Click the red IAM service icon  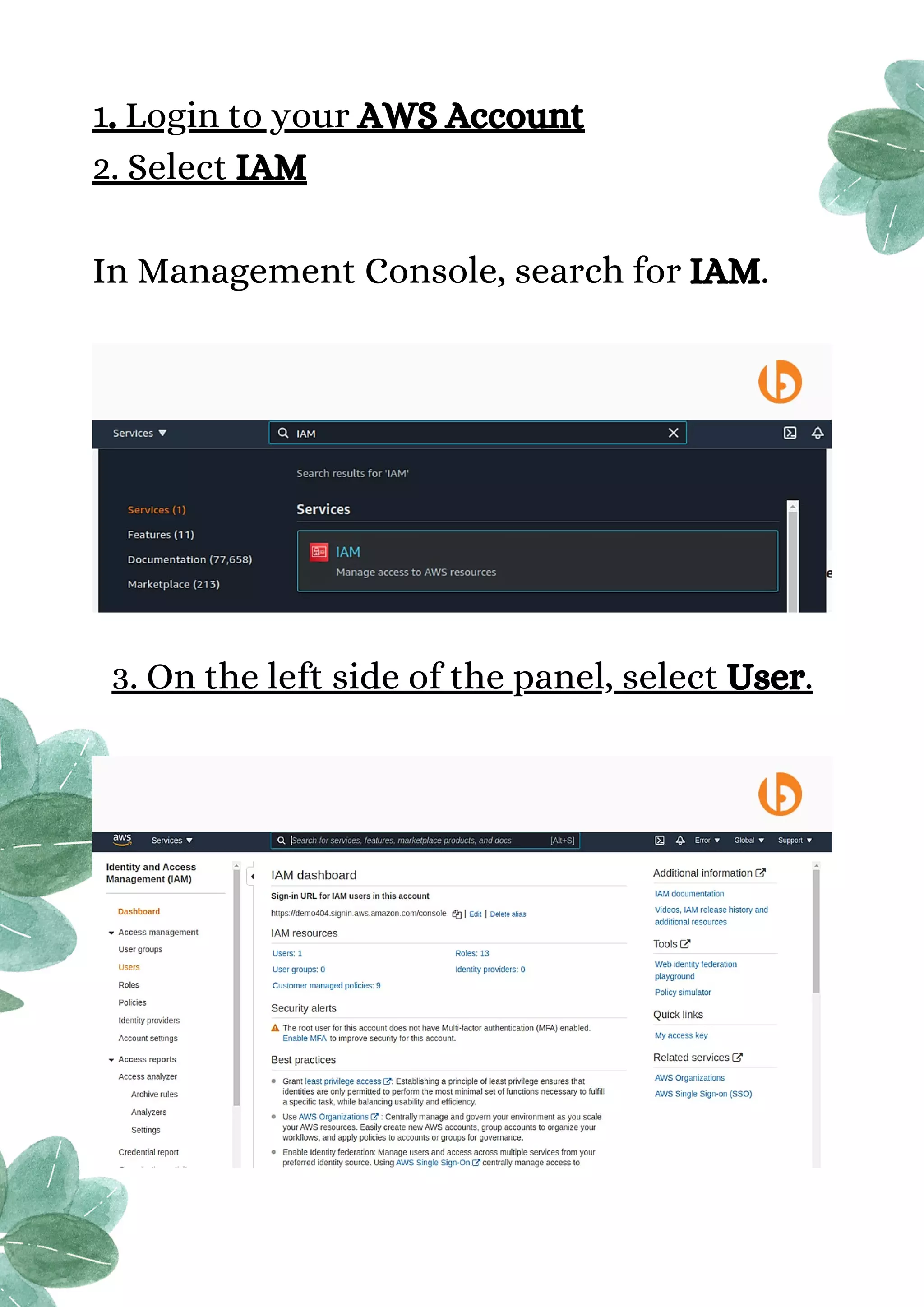click(319, 552)
